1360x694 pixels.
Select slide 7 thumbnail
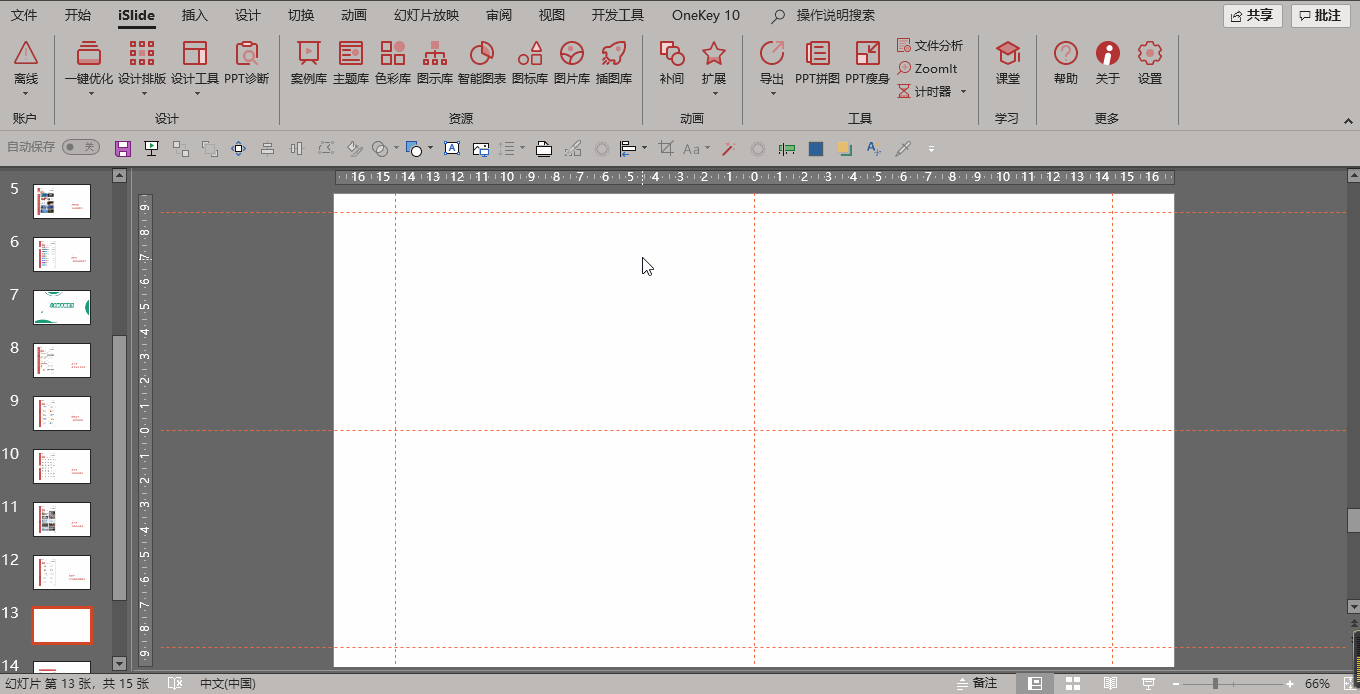point(62,307)
